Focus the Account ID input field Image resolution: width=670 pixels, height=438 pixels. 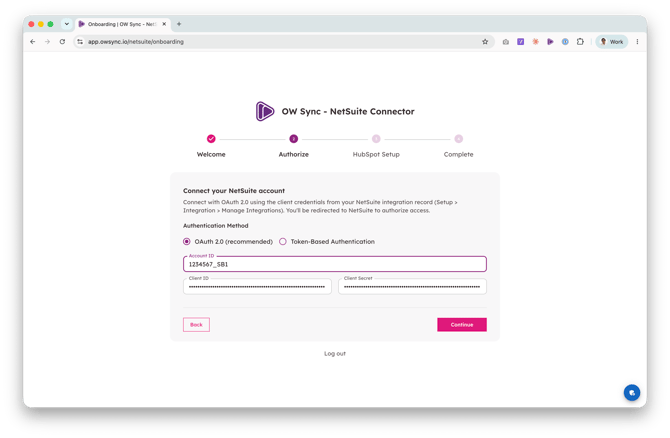tap(335, 264)
